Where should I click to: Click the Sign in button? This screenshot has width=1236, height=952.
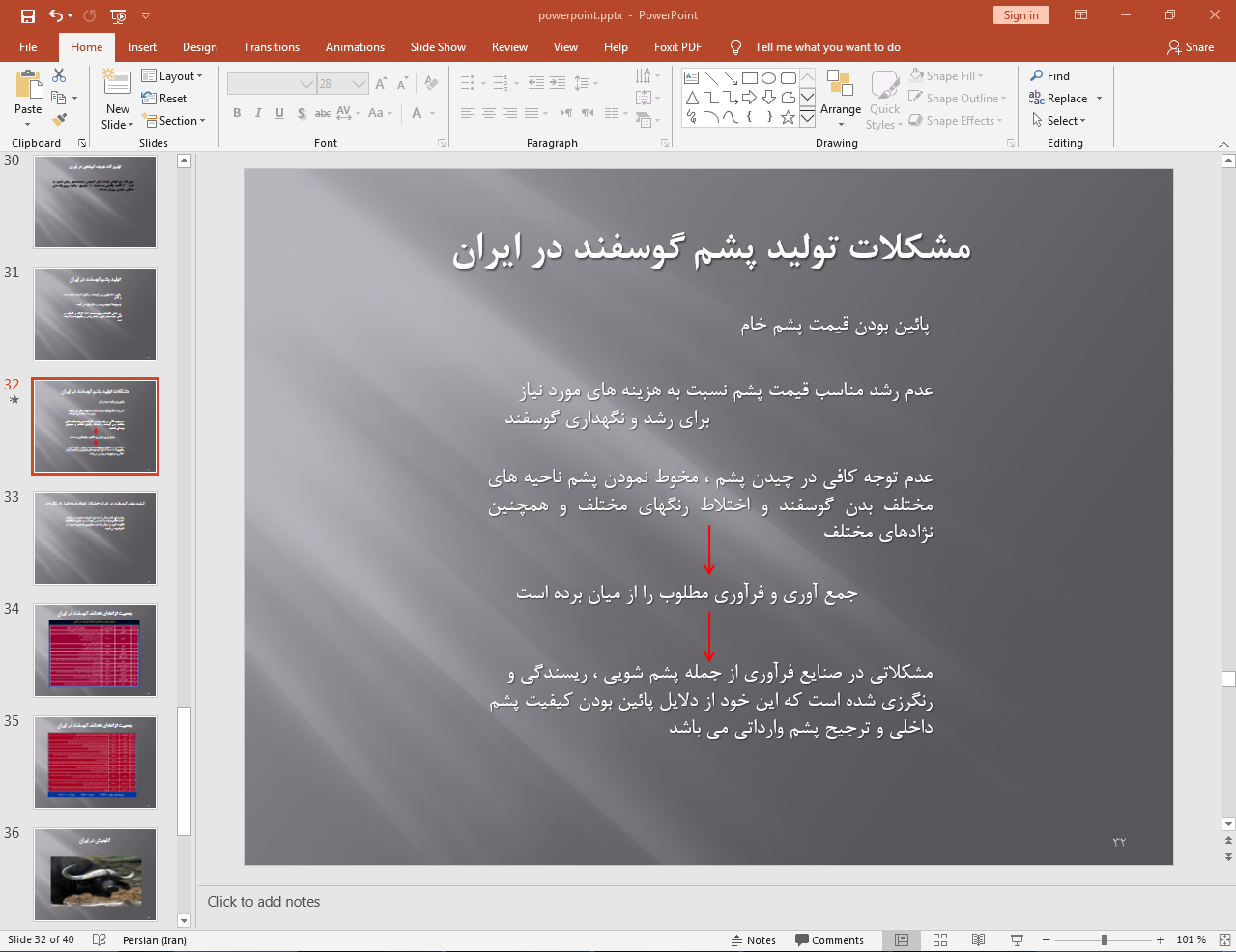[1020, 15]
